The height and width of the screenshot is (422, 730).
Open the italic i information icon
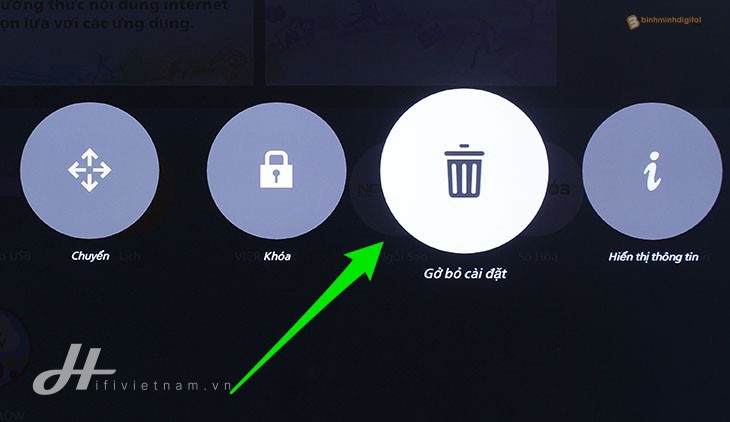652,171
